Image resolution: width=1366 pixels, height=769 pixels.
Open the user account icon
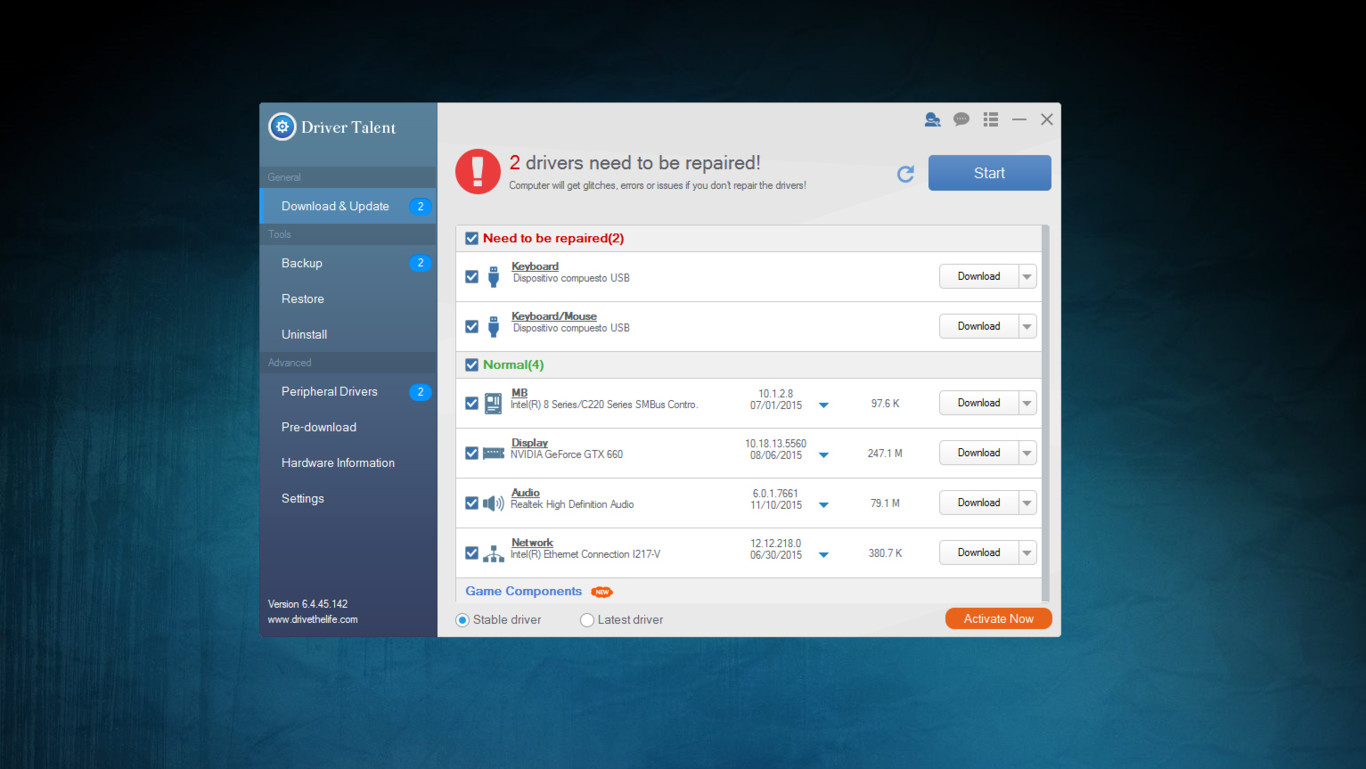pyautogui.click(x=932, y=120)
